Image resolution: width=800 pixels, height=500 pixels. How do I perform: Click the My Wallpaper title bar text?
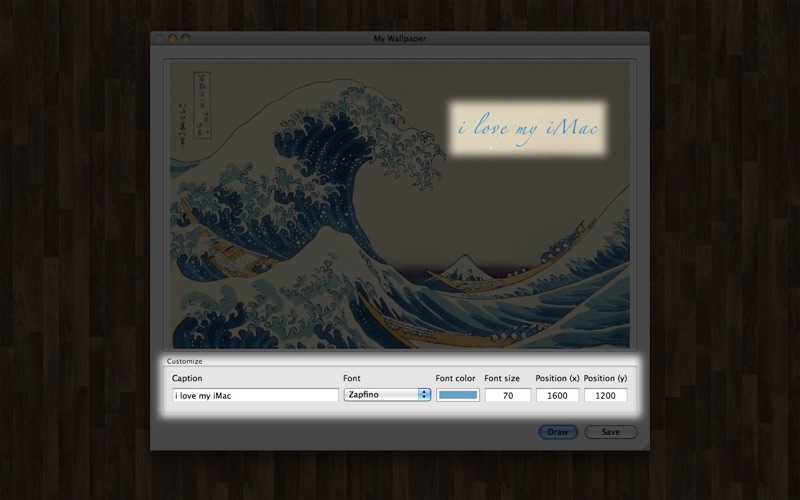point(399,38)
